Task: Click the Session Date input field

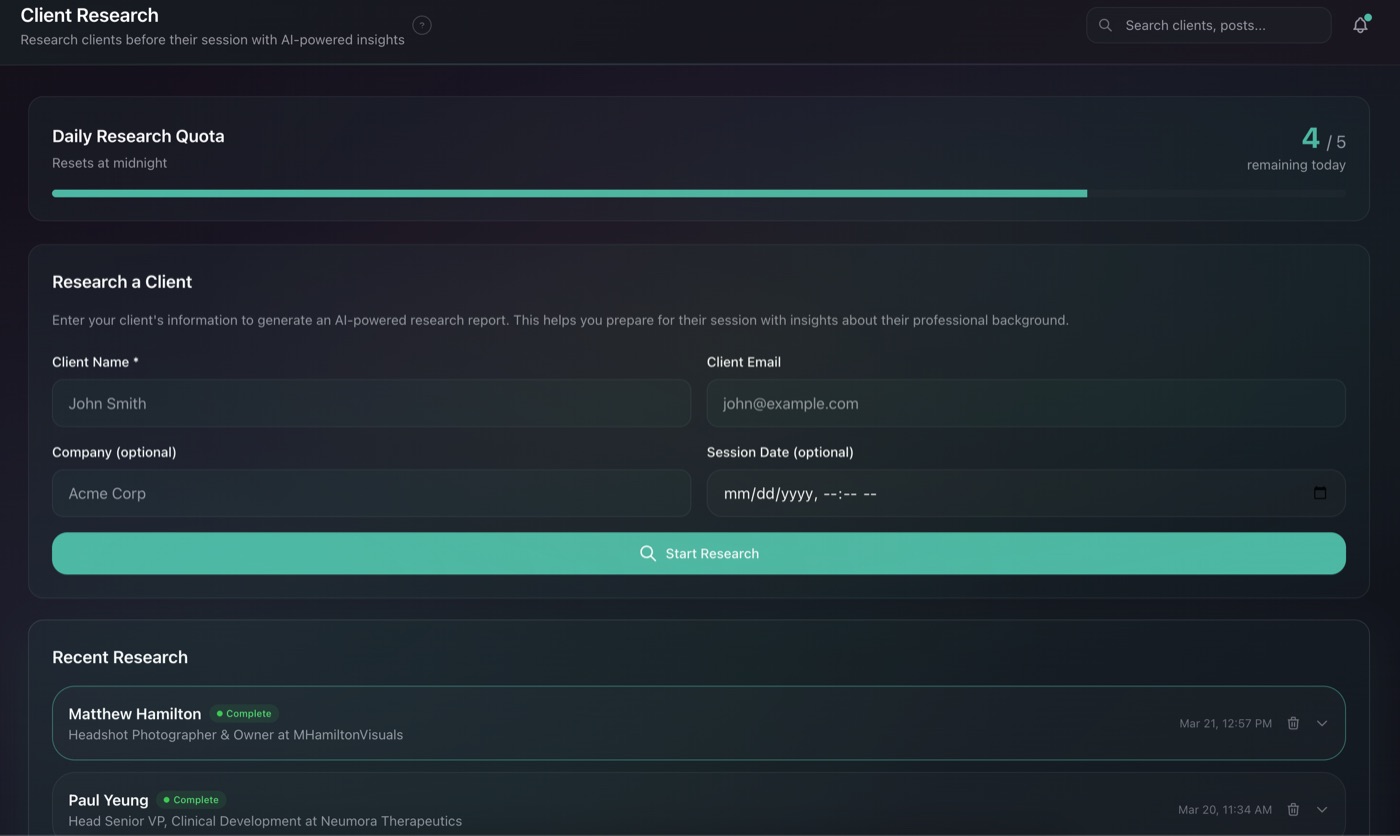Action: pyautogui.click(x=1000, y=493)
